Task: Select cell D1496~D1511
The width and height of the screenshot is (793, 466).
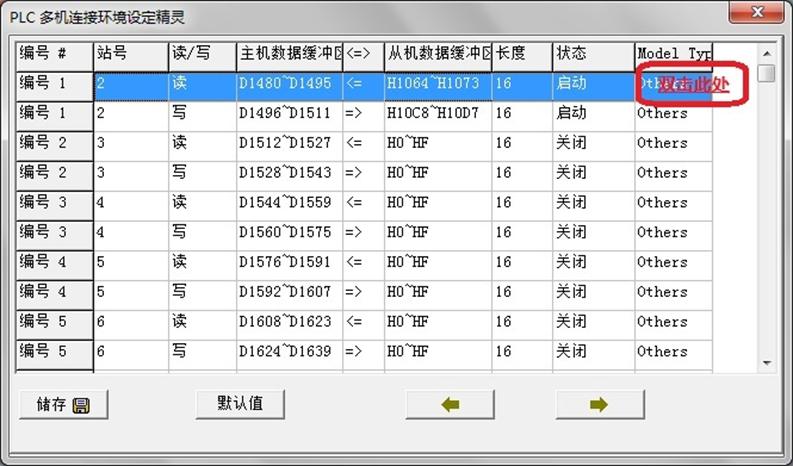Action: [x=289, y=117]
